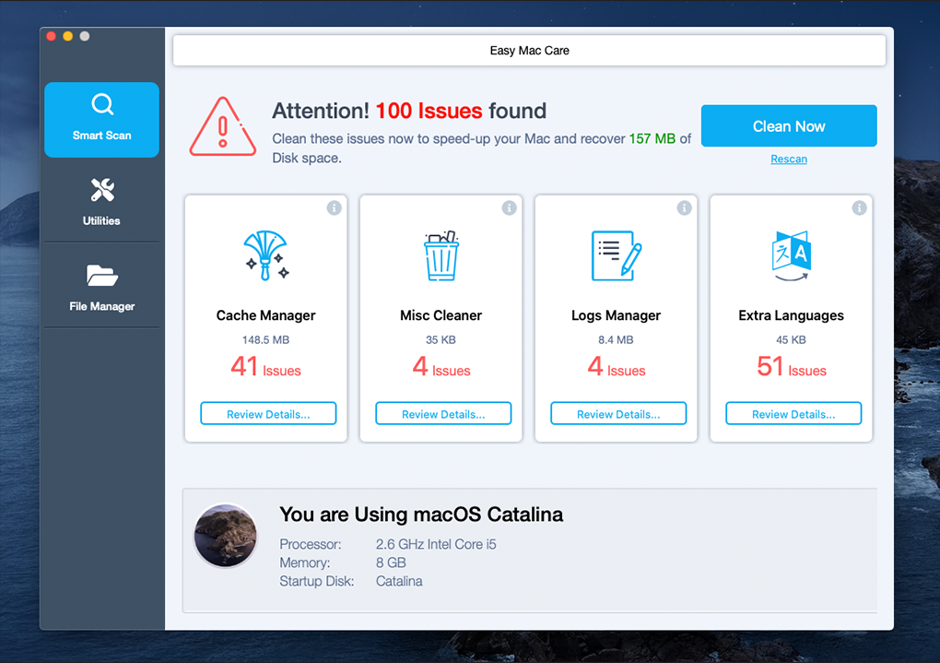This screenshot has width=940, height=663.
Task: Click the macOS Catalina round thumbnail
Action: [225, 535]
